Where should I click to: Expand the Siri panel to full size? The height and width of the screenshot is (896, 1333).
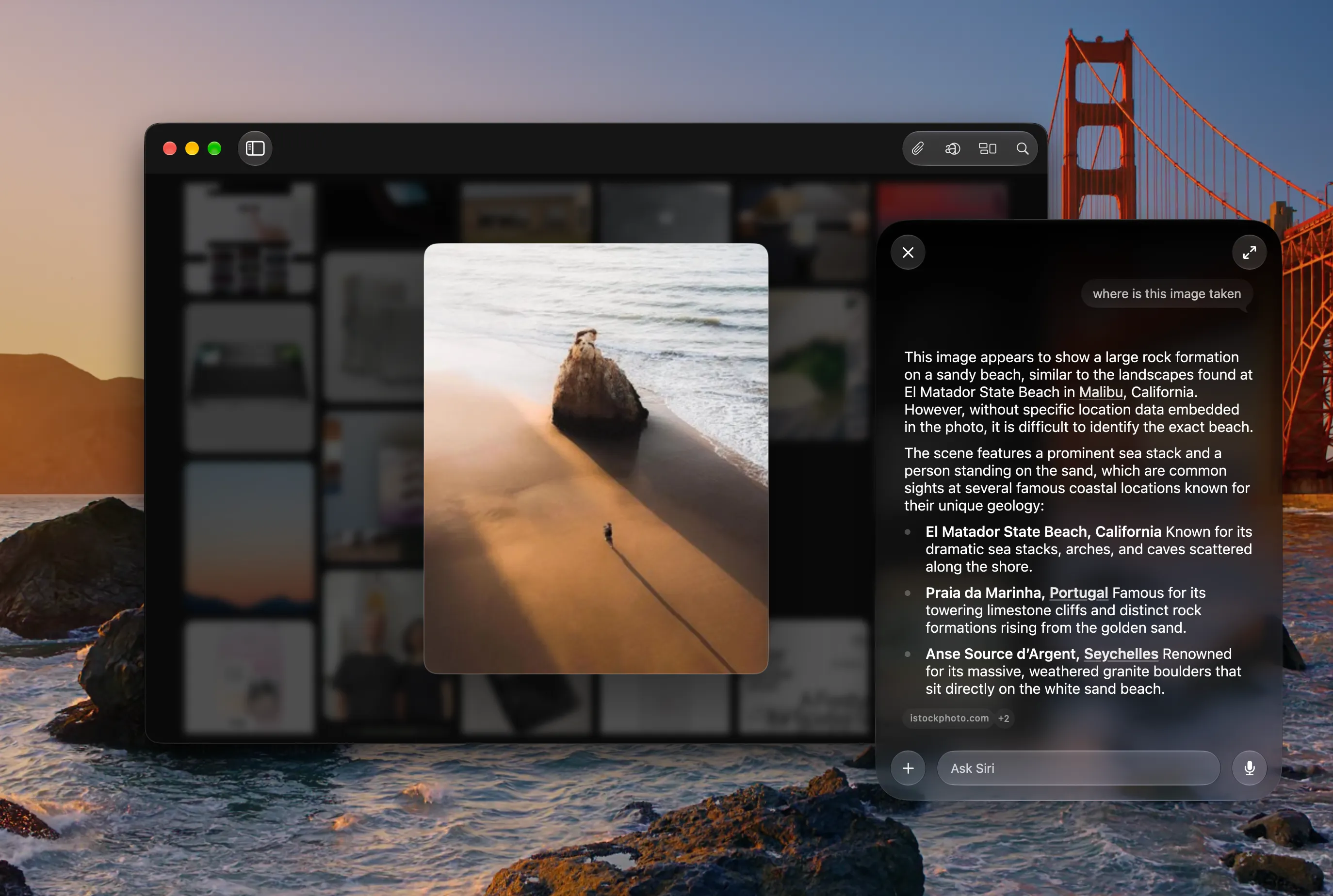[1249, 252]
